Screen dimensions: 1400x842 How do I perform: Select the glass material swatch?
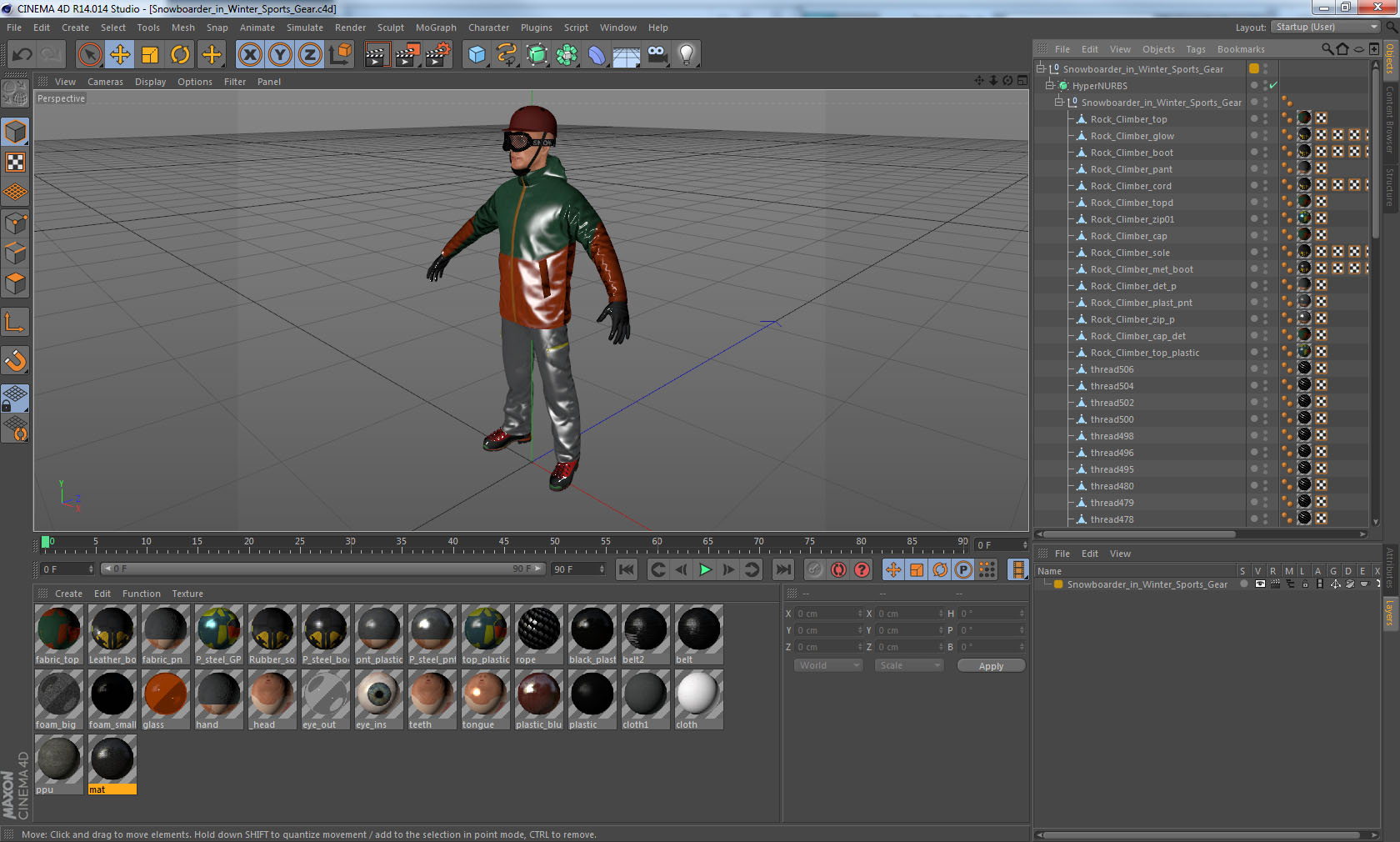click(165, 700)
